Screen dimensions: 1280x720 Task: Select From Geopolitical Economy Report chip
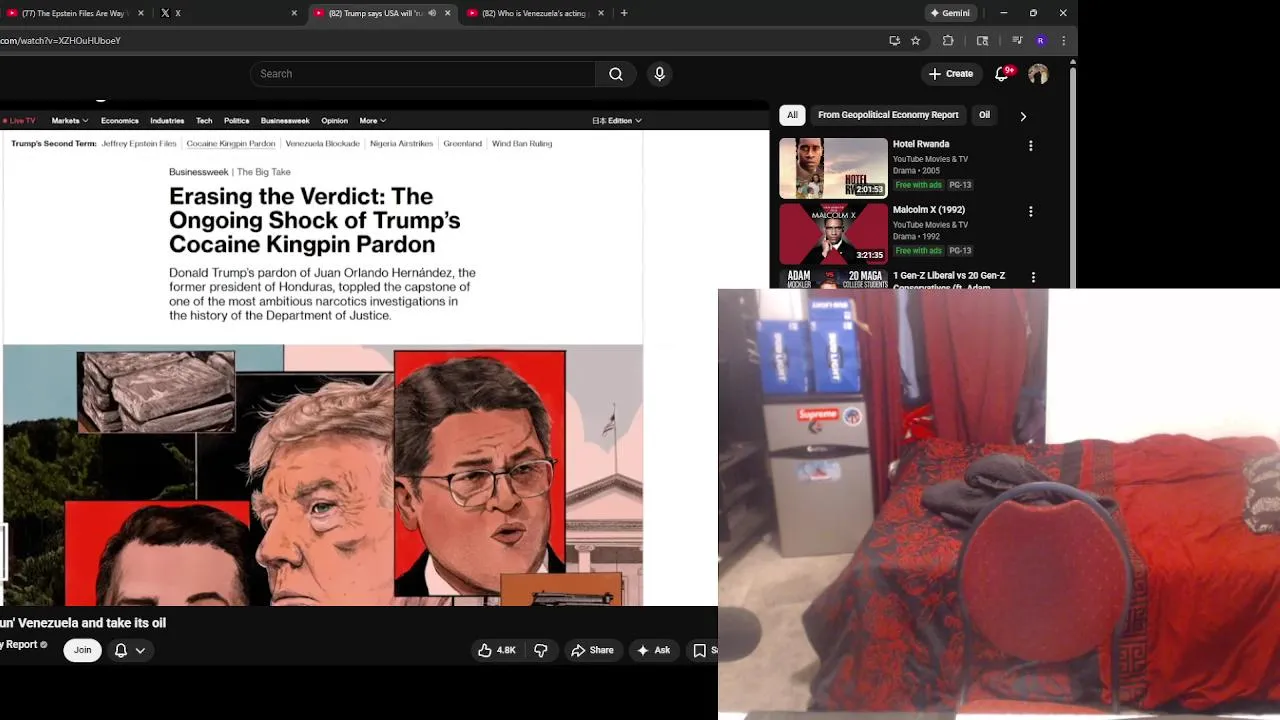click(x=888, y=115)
